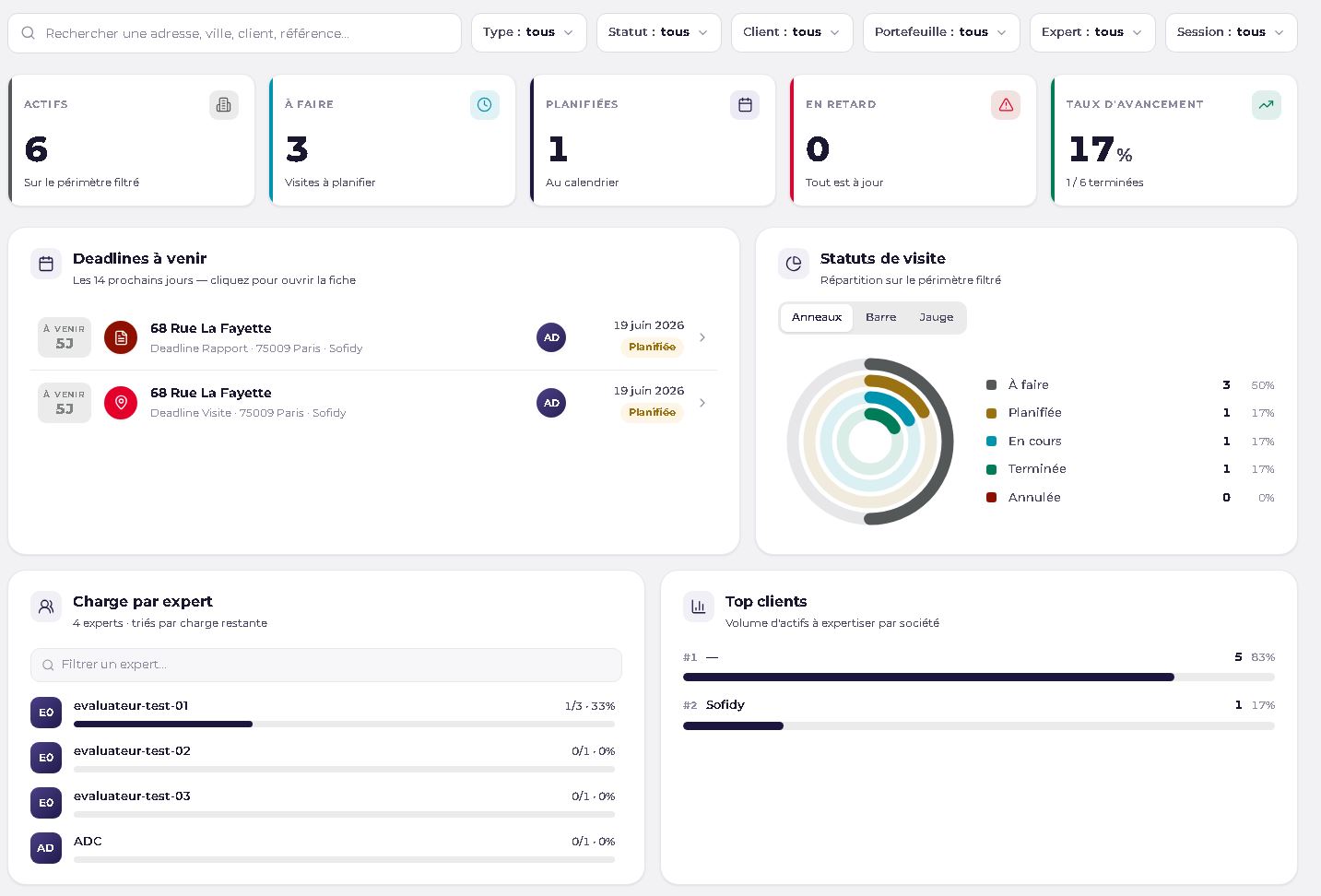Image resolution: width=1321 pixels, height=896 pixels.
Task: Open the À faire summary card
Action: (x=393, y=140)
